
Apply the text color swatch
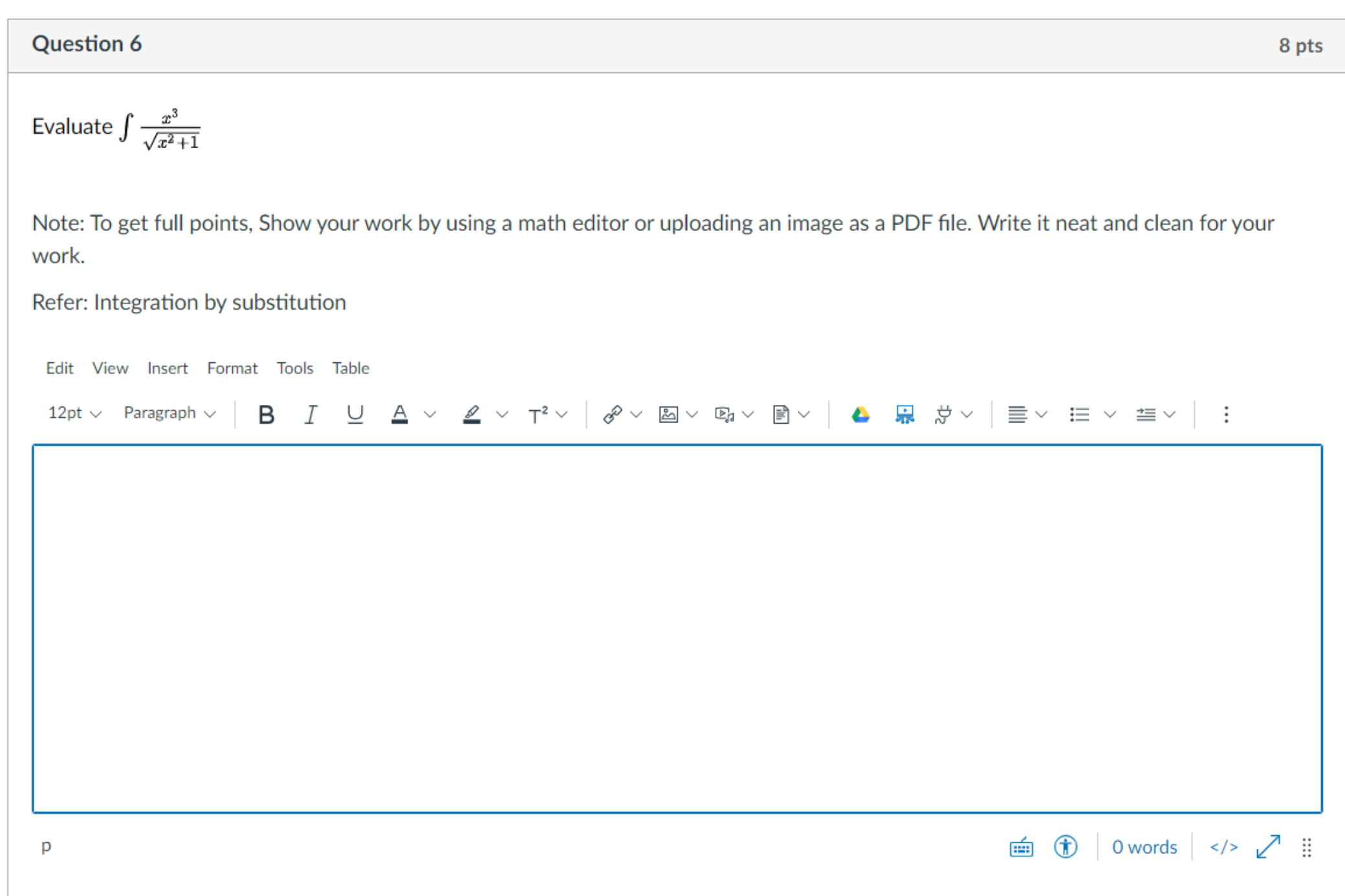(400, 414)
